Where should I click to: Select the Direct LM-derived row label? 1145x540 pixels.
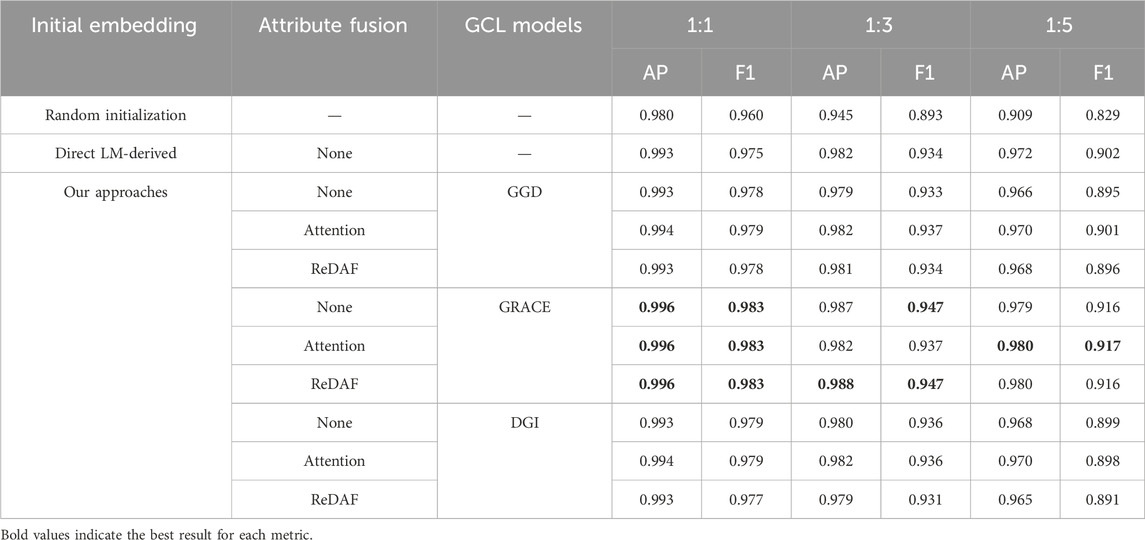click(115, 153)
